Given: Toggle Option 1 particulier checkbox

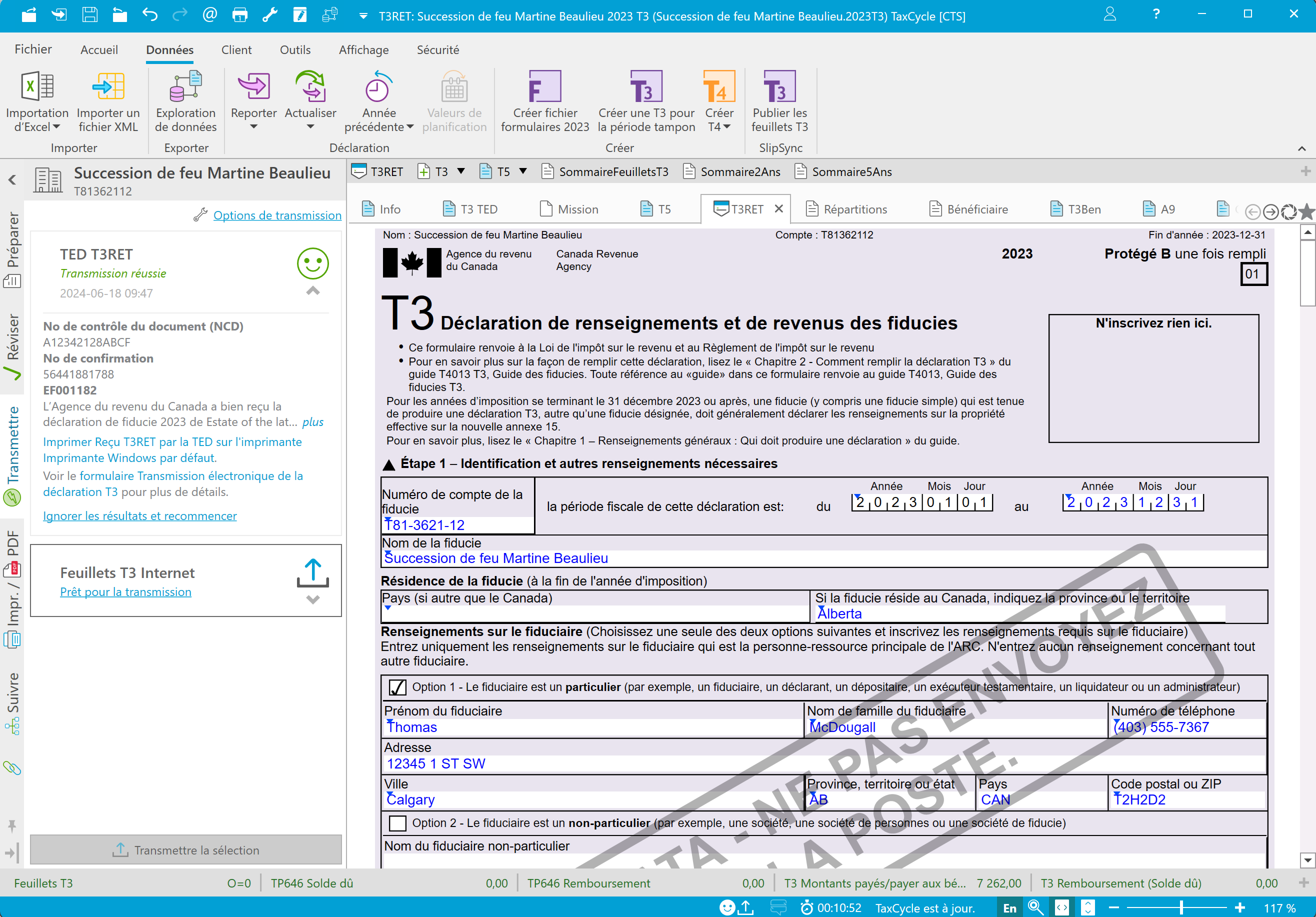Looking at the screenshot, I should (x=397, y=687).
